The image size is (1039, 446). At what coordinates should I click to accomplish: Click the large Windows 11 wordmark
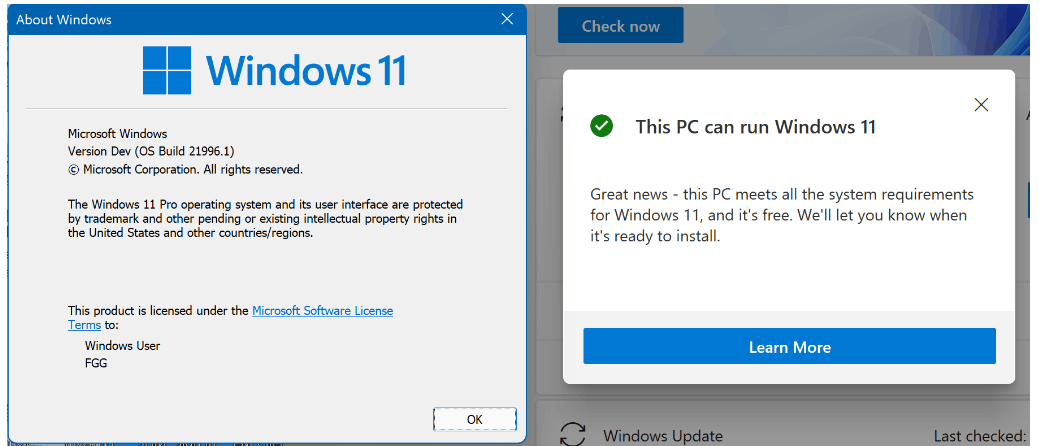point(305,70)
